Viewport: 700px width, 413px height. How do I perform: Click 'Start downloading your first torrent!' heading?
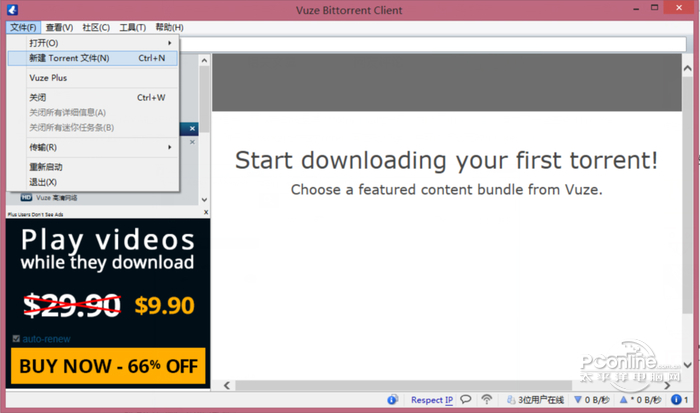pyautogui.click(x=446, y=160)
